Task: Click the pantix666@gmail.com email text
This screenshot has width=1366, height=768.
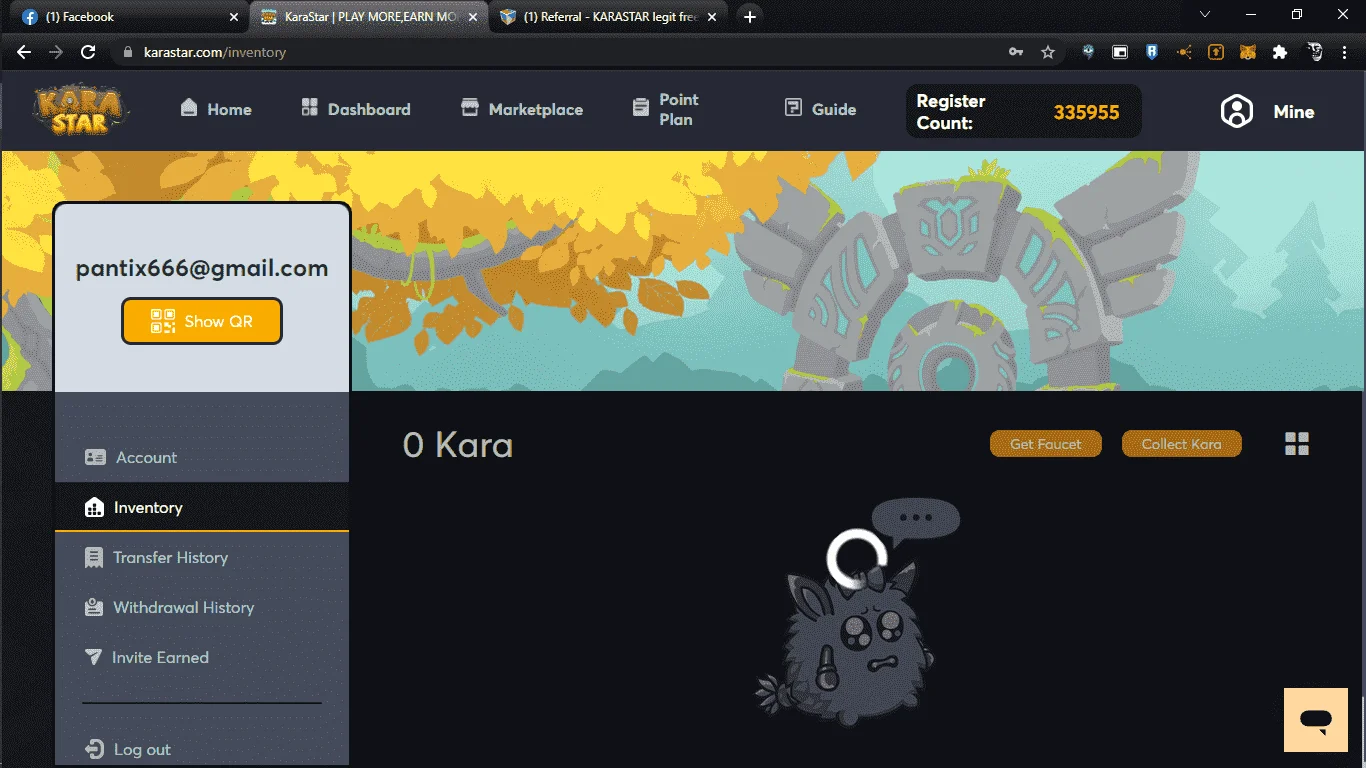Action: pyautogui.click(x=202, y=268)
